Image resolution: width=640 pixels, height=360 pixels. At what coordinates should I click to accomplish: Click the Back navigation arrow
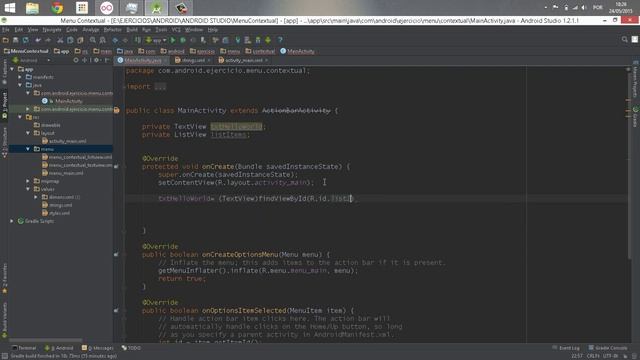115,40
